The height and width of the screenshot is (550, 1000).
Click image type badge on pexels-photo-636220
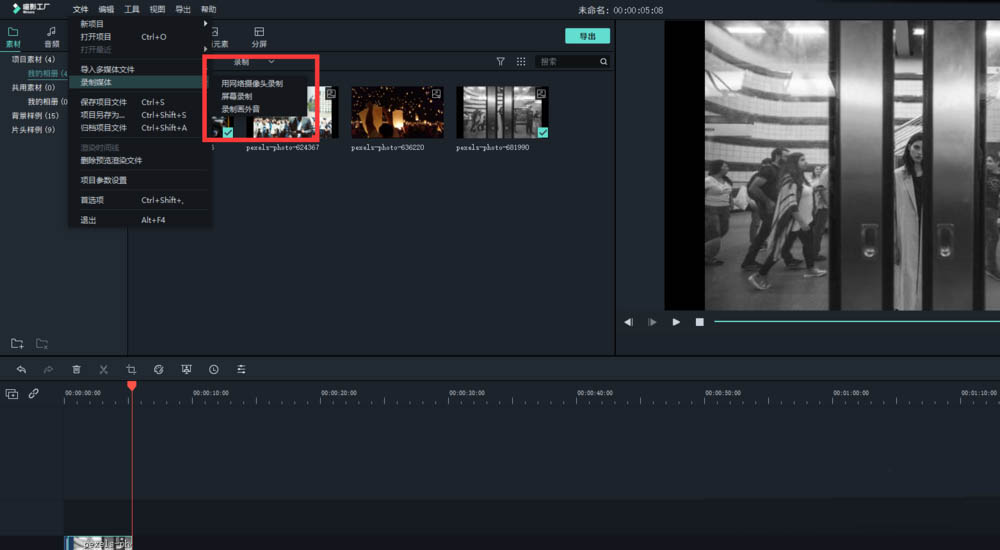click(x=436, y=94)
